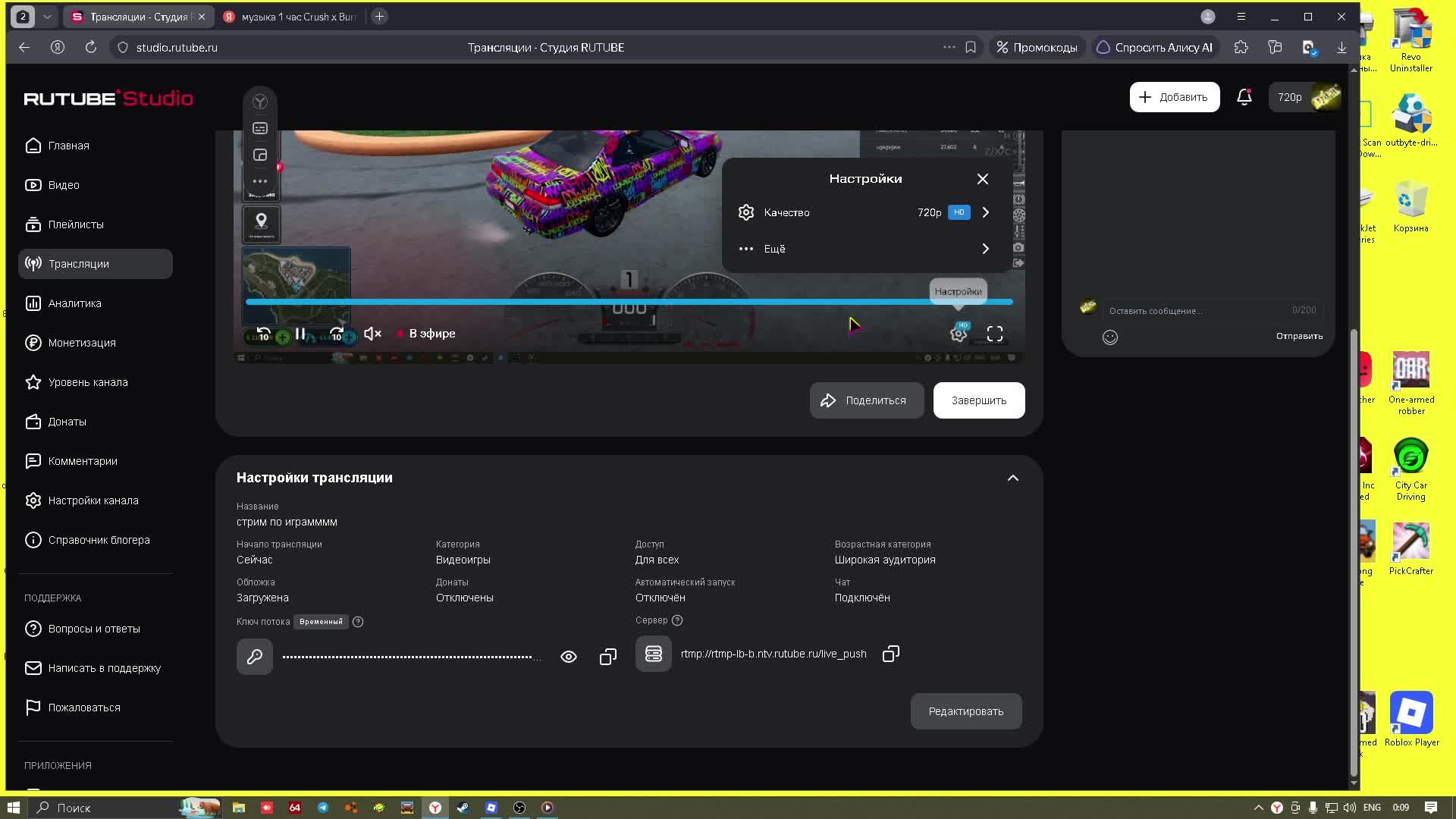Open Промокоды in browser toolbar
1456x819 pixels.
tap(1037, 47)
